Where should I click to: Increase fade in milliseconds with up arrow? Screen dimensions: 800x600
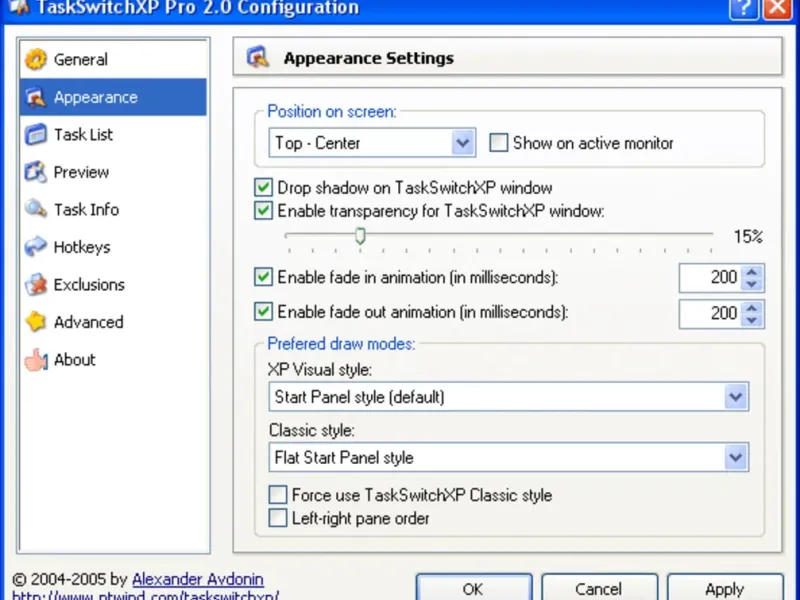click(752, 271)
